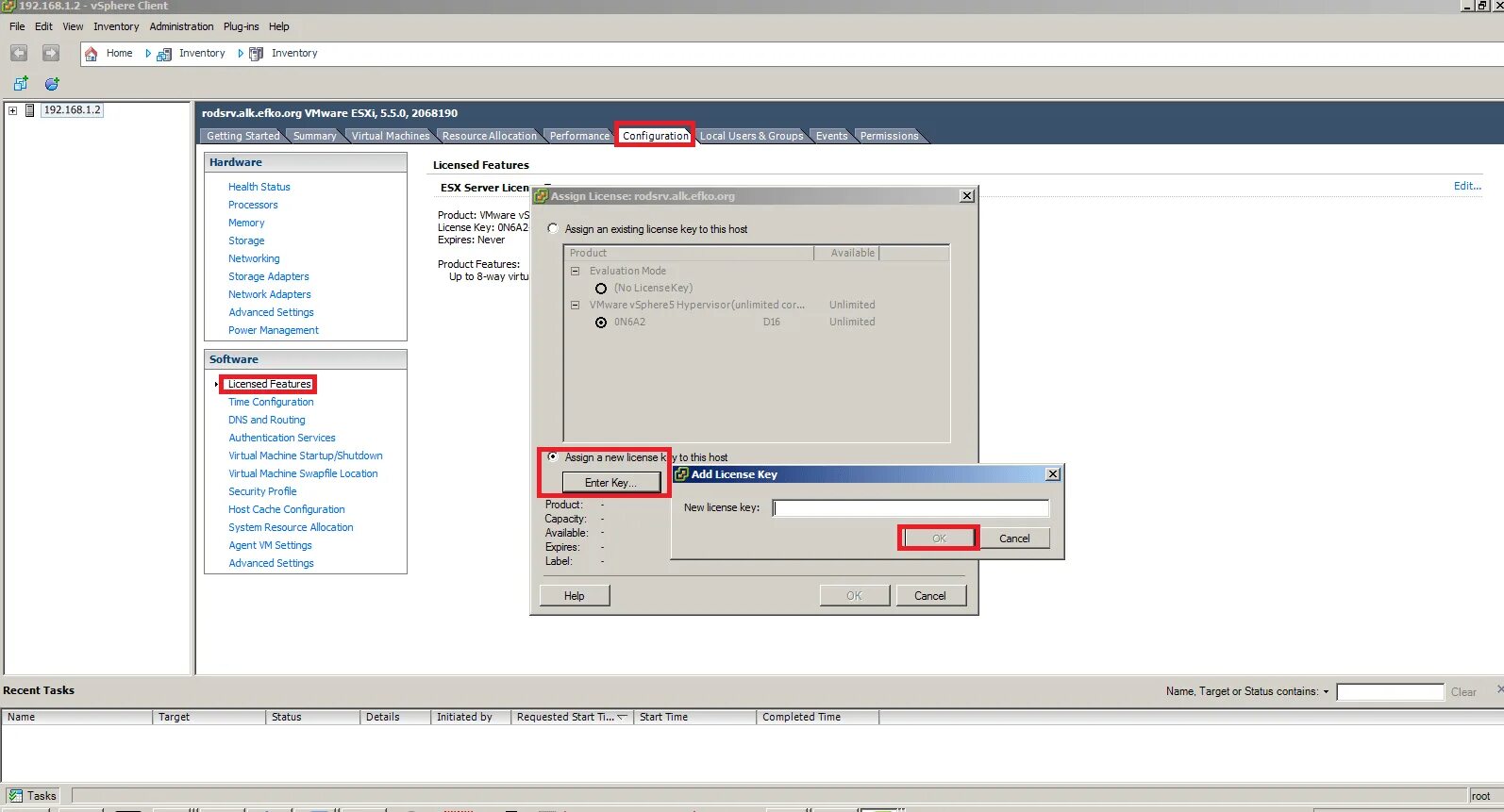Screen dimensions: 1504x812
Task: Switch to Local Users & Groups tab
Action: 751,136
